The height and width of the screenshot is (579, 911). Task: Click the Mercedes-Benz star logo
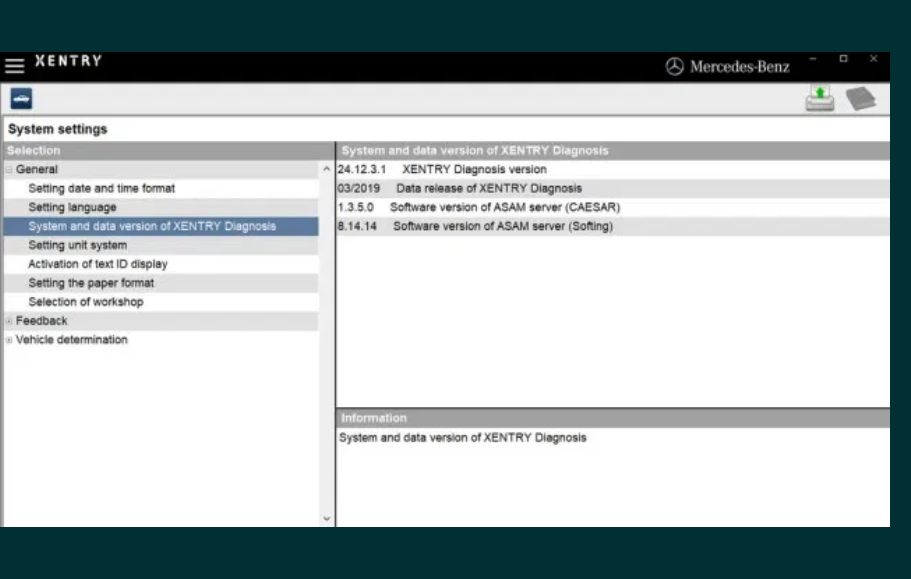point(674,67)
